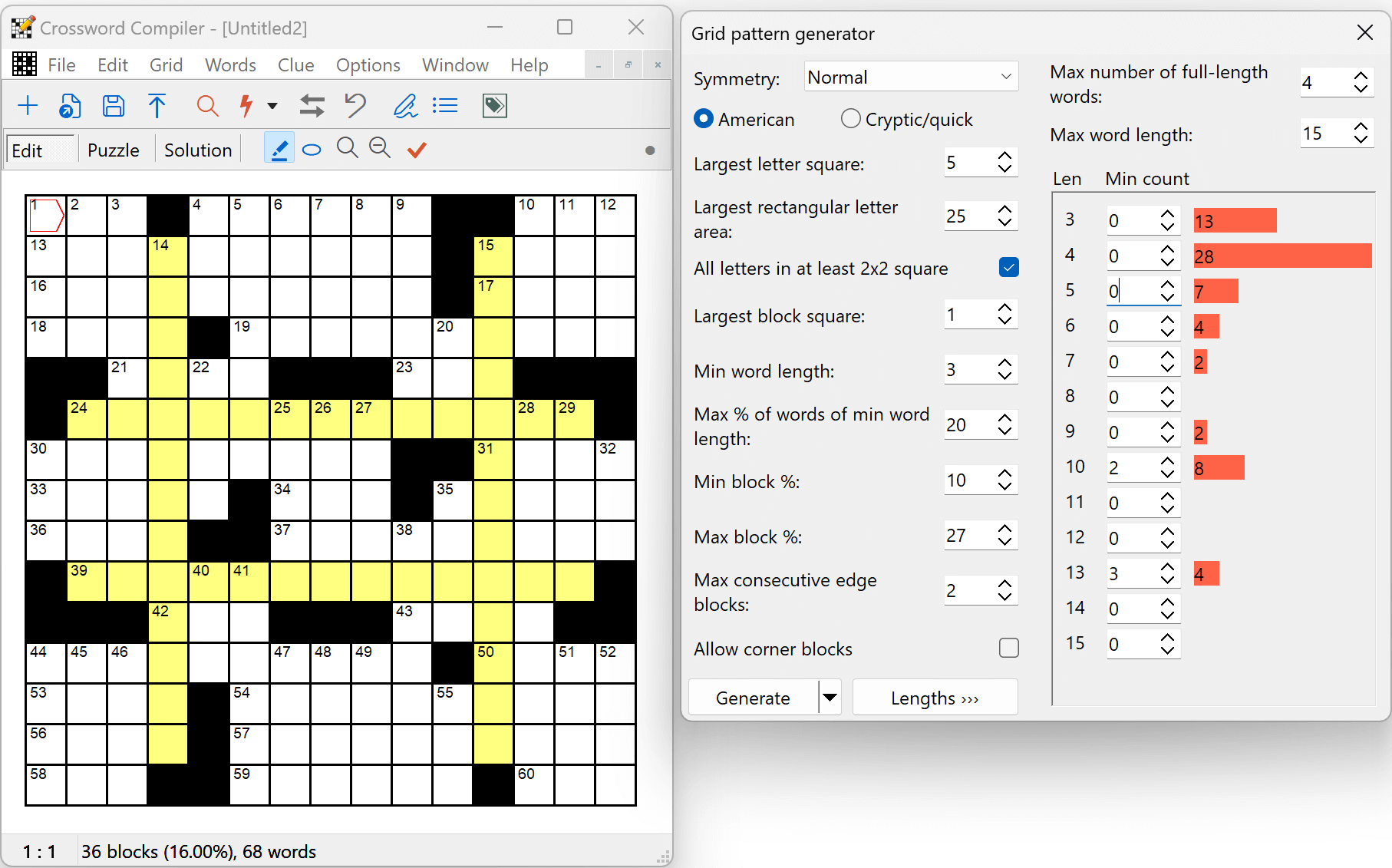The image size is (1392, 868).
Task: Open the clue list bullet icon
Action: pyautogui.click(x=445, y=106)
